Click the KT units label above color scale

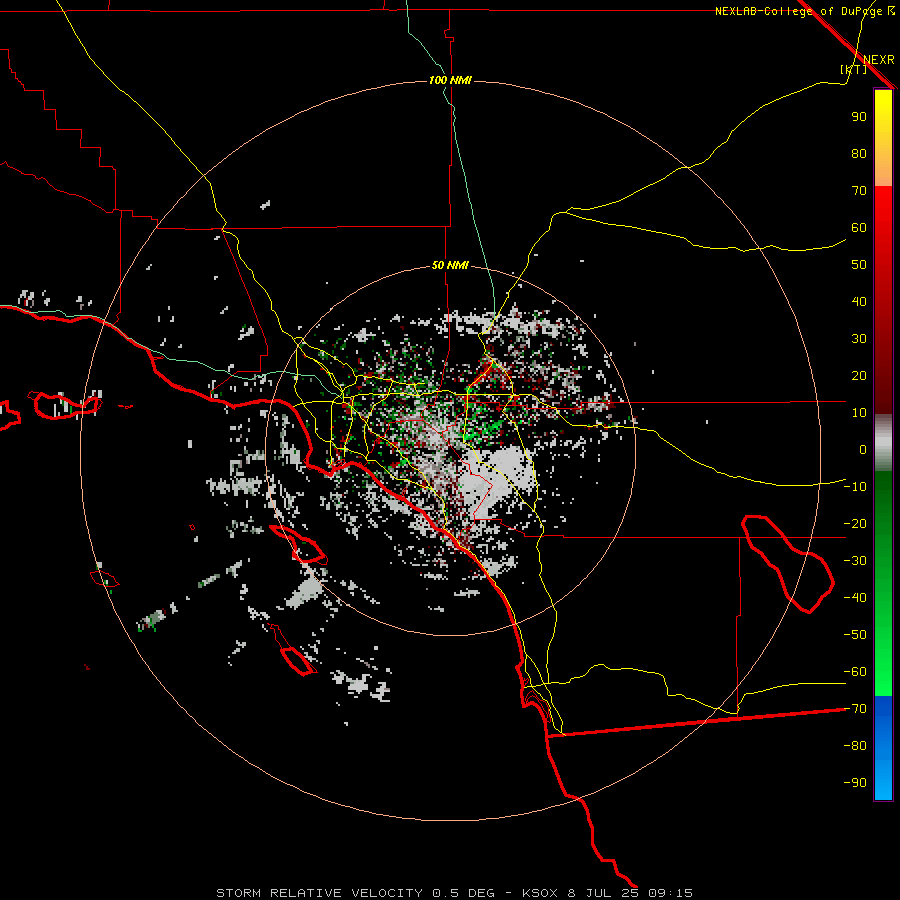pyautogui.click(x=854, y=69)
